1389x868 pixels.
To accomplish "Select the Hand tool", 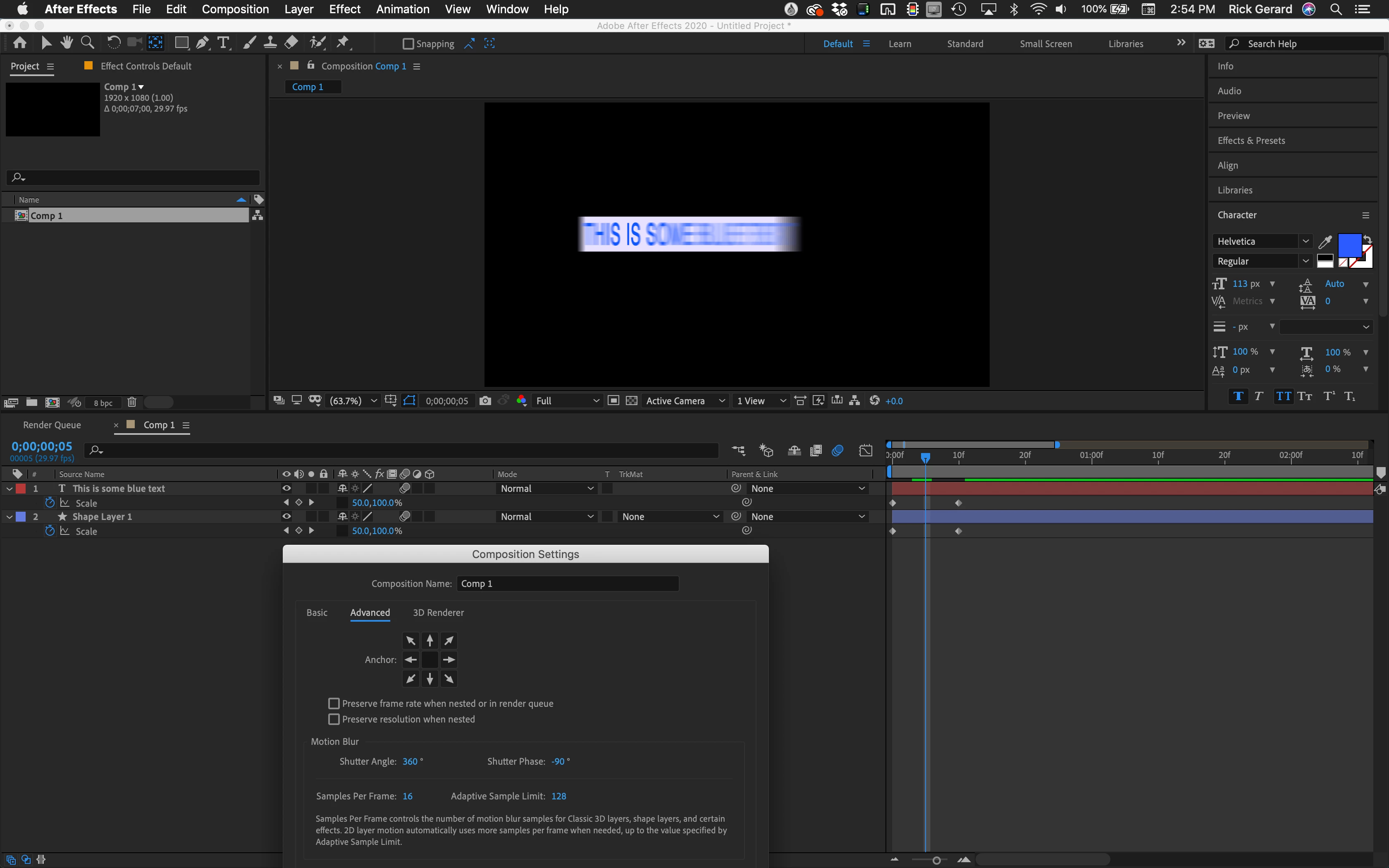I will point(67,43).
